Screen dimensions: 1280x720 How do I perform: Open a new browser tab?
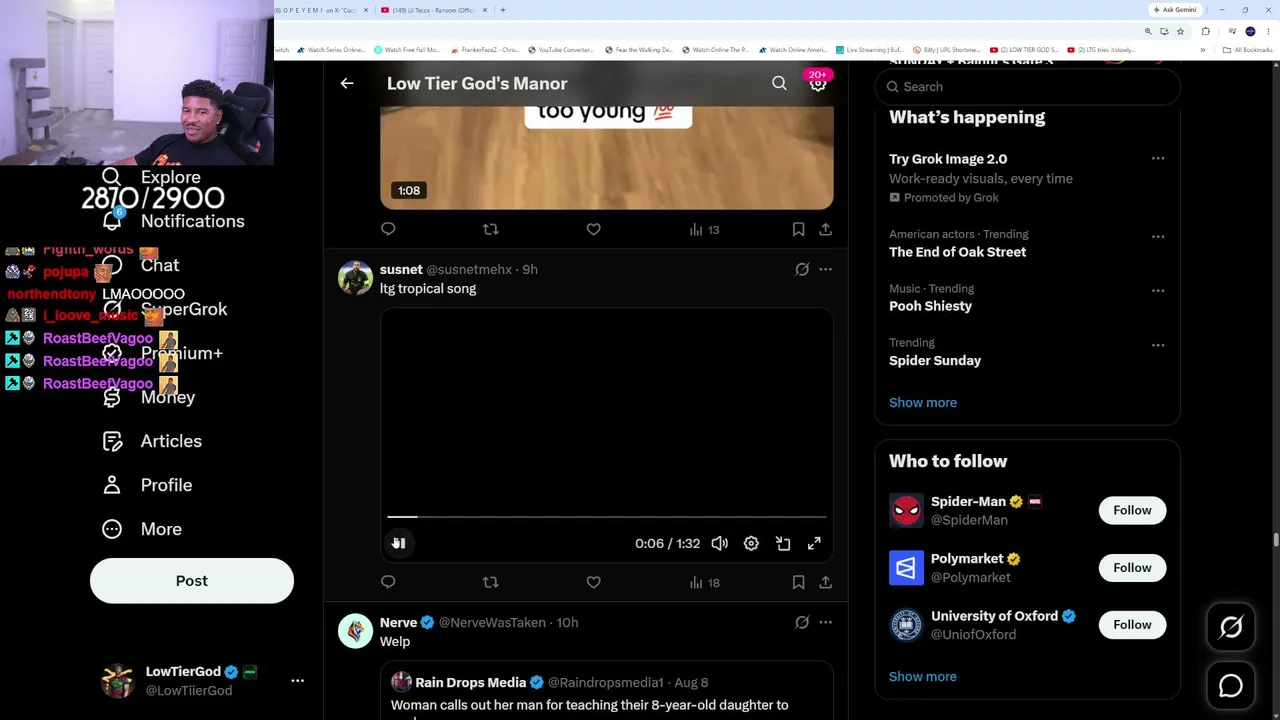click(502, 10)
